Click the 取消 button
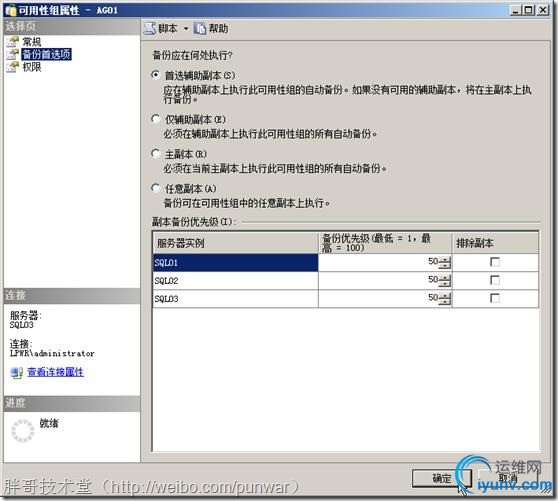The height and width of the screenshot is (501, 558). pyautogui.click(x=508, y=478)
